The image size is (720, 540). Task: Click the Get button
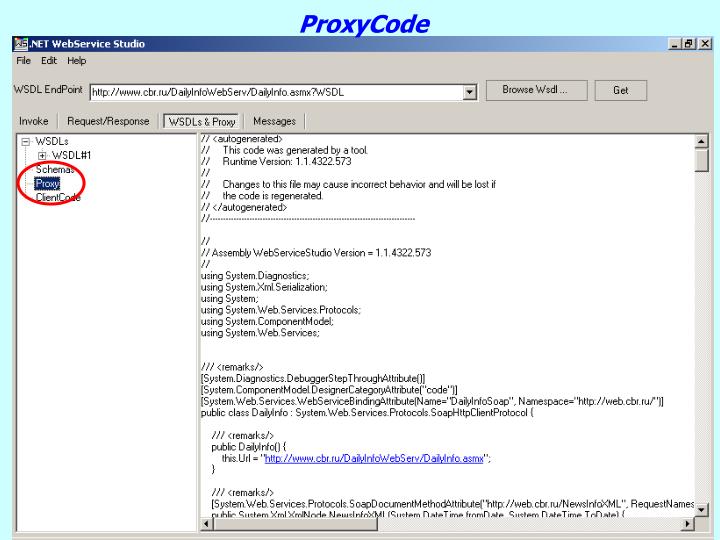click(621, 90)
